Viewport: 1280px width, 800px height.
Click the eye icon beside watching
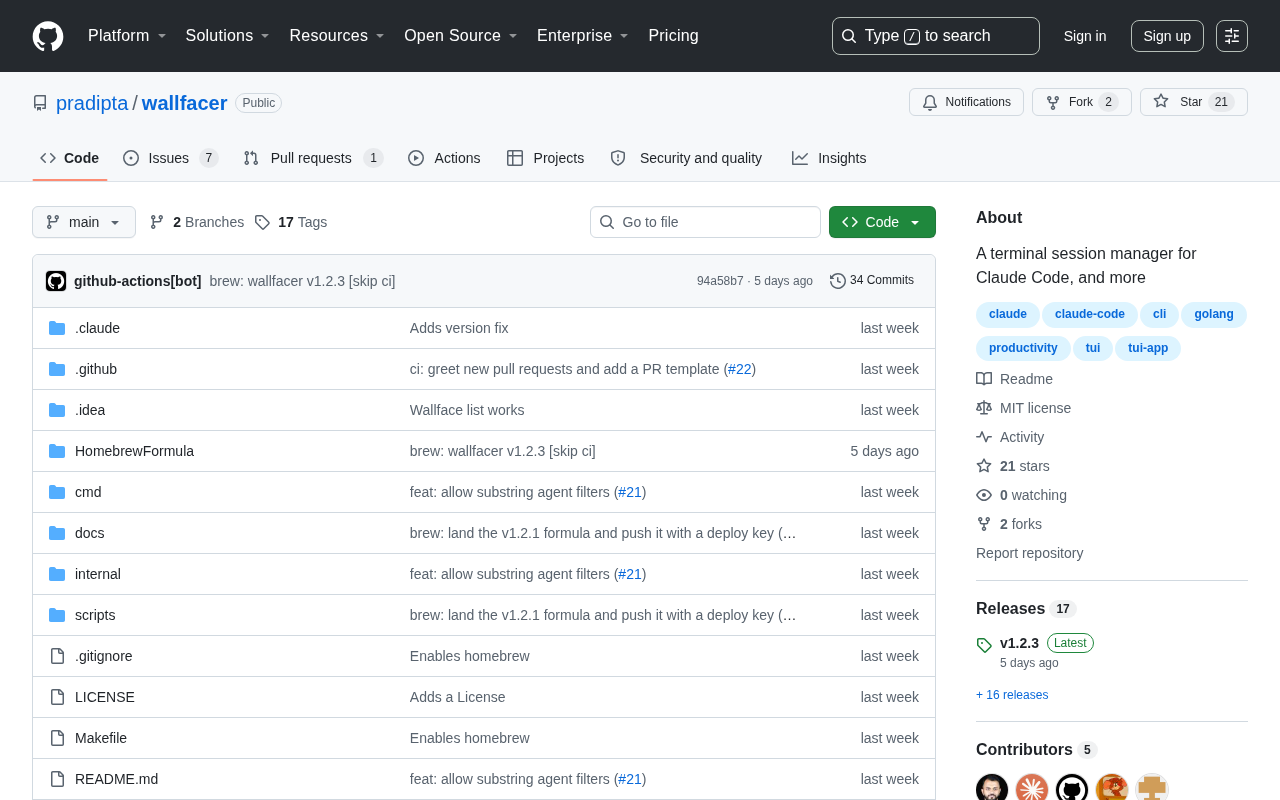tap(984, 495)
